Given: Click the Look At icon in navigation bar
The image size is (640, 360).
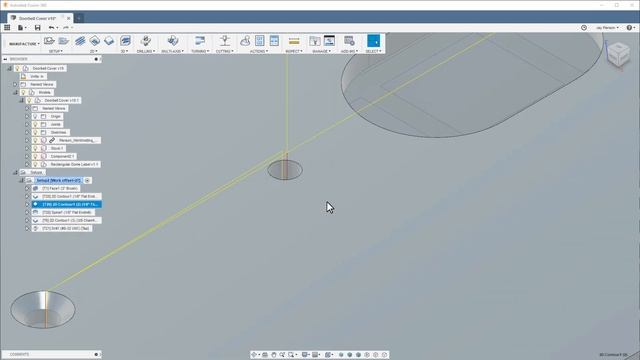Looking at the screenshot, I should click(x=264, y=355).
